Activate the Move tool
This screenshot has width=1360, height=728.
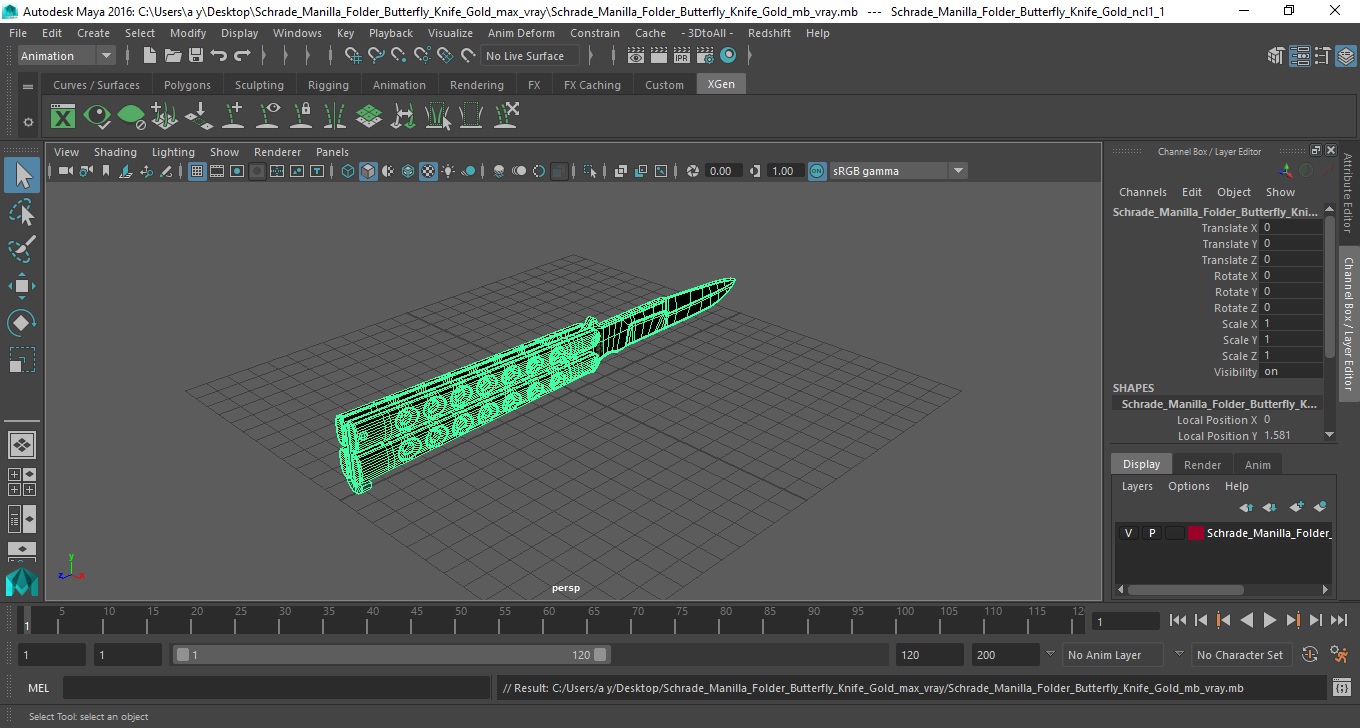coord(22,286)
